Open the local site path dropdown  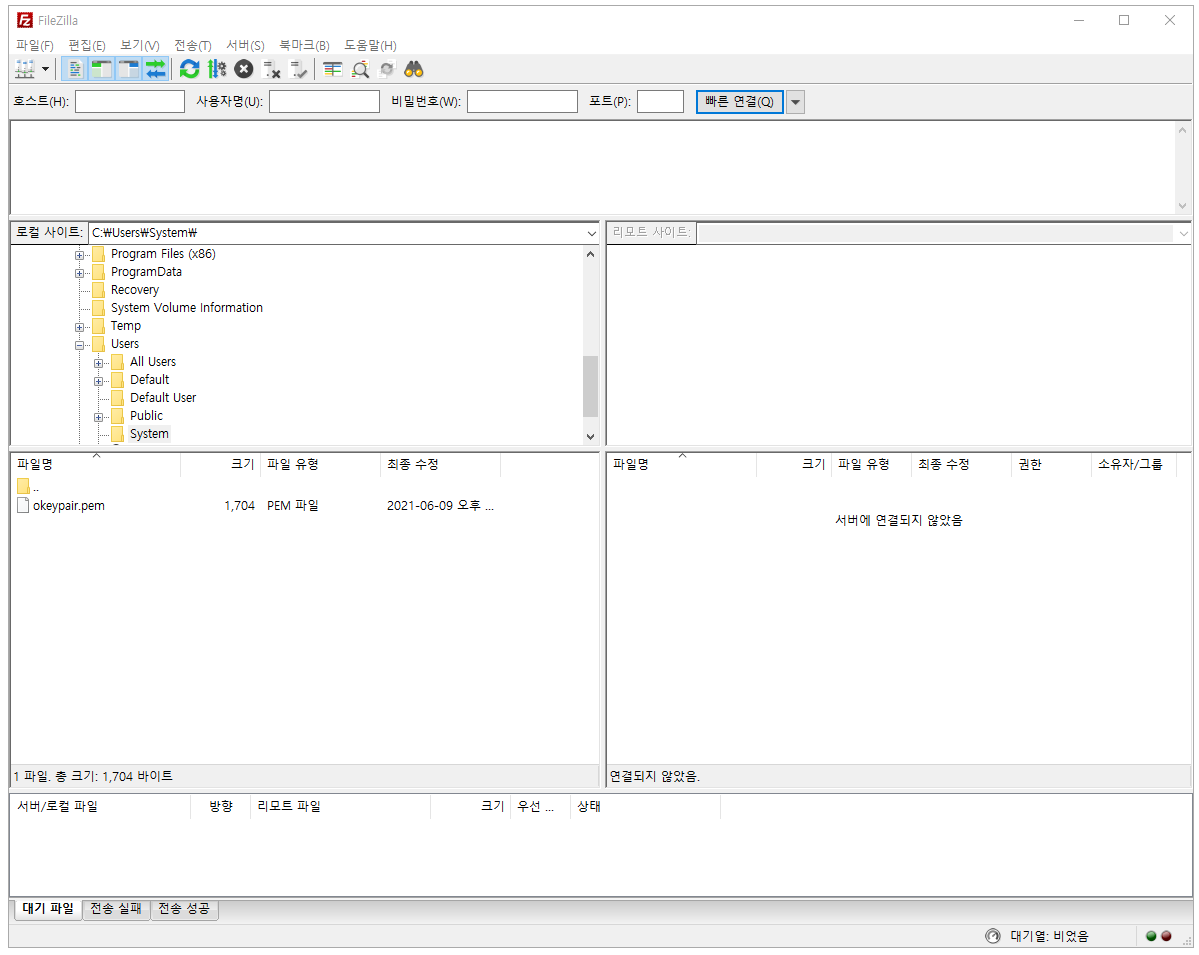592,233
